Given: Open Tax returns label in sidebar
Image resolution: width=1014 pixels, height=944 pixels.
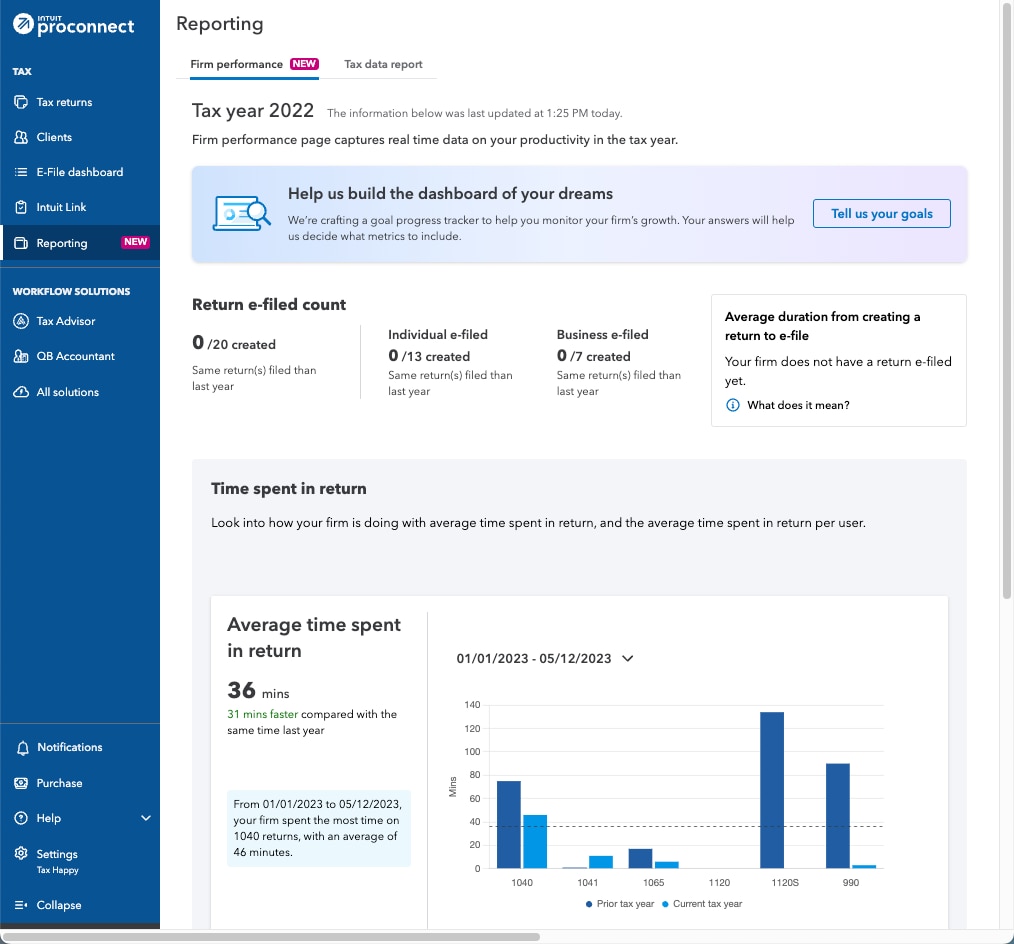Looking at the screenshot, I should pos(64,102).
